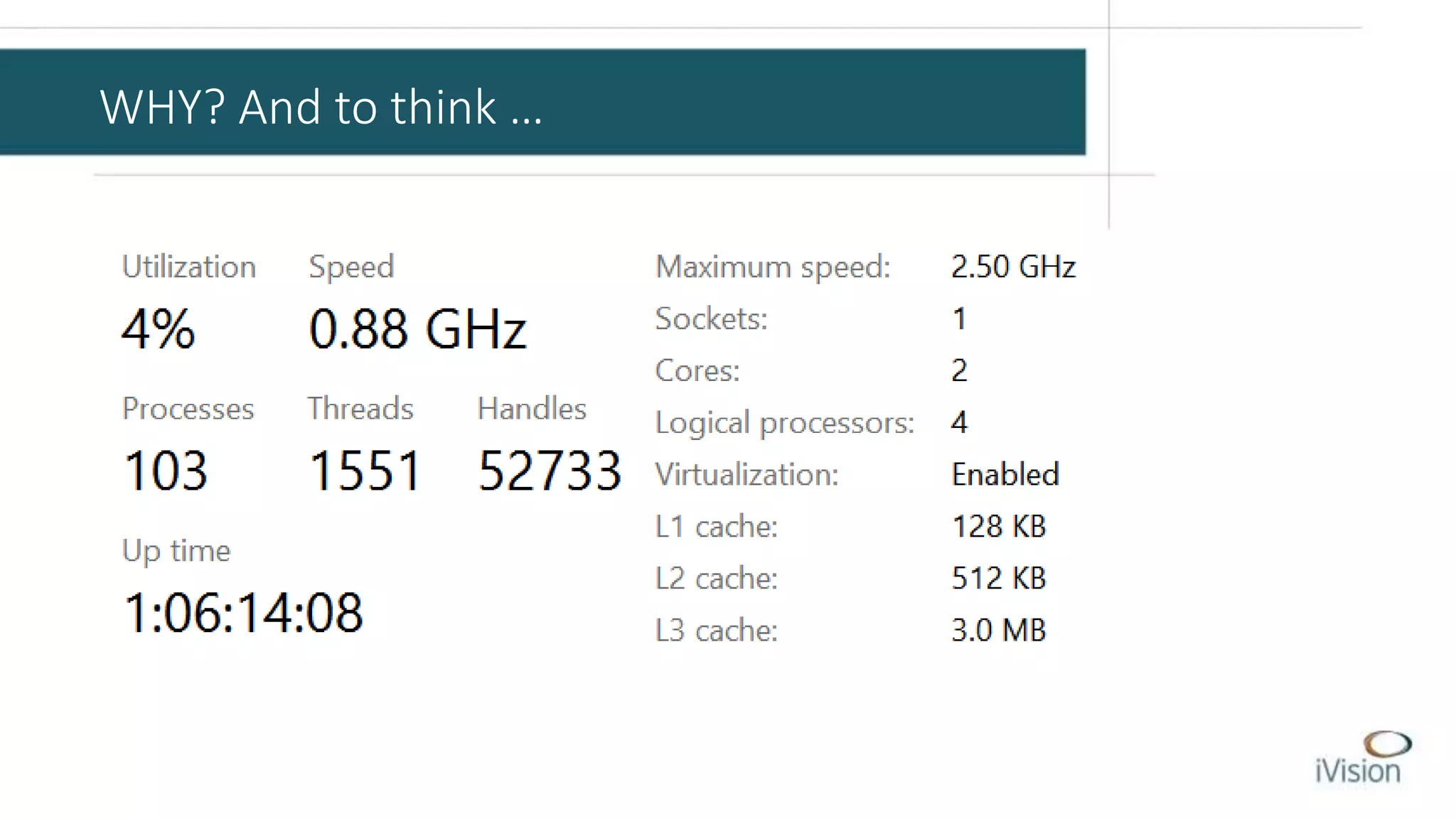Click the Utilization label

[189, 267]
